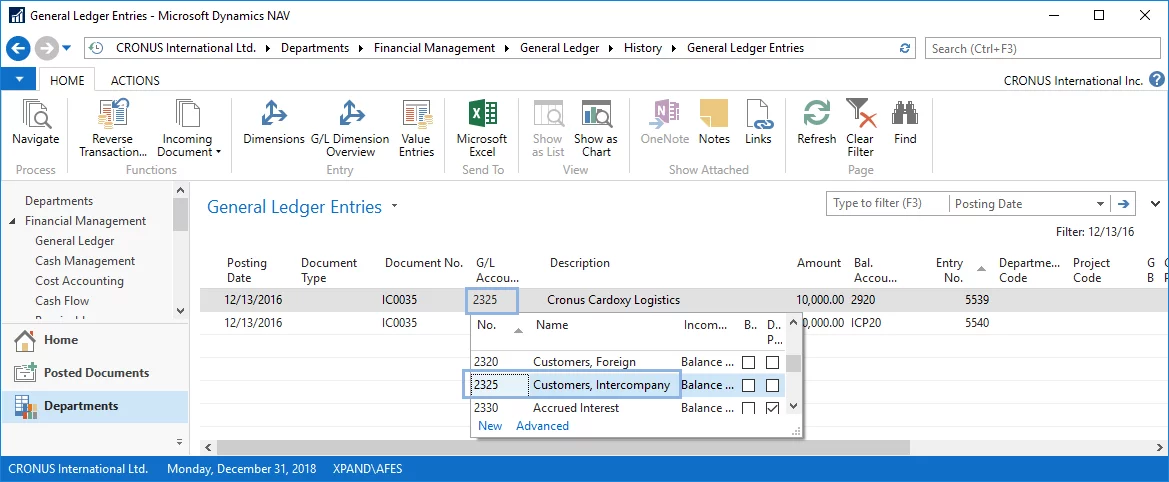Uncheck the checked box for Accrued Interest
Screen dimensions: 1169x482
tap(772, 408)
